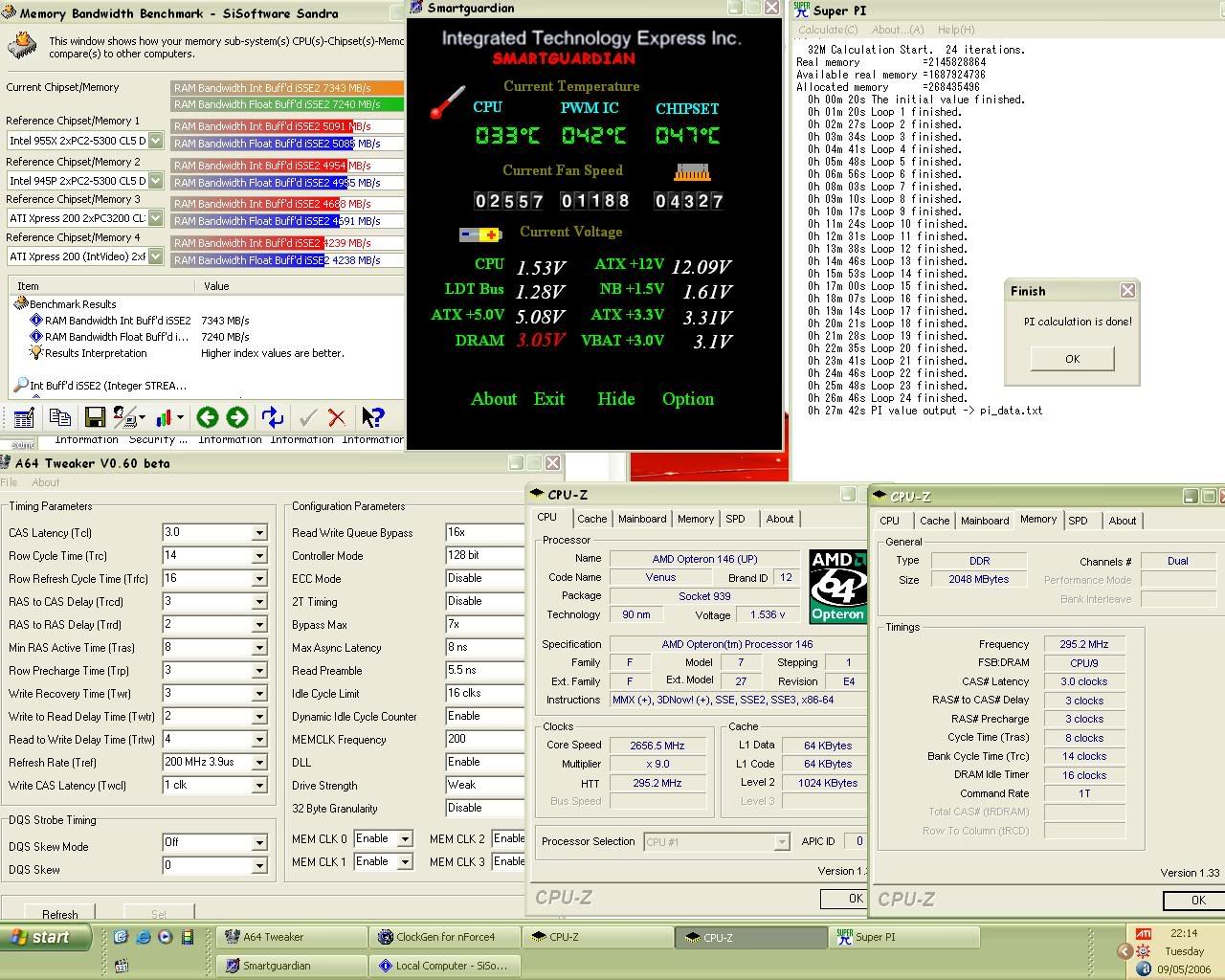Click the About link in Smartguardian
Image resolution: width=1225 pixels, height=980 pixels.
coord(494,399)
